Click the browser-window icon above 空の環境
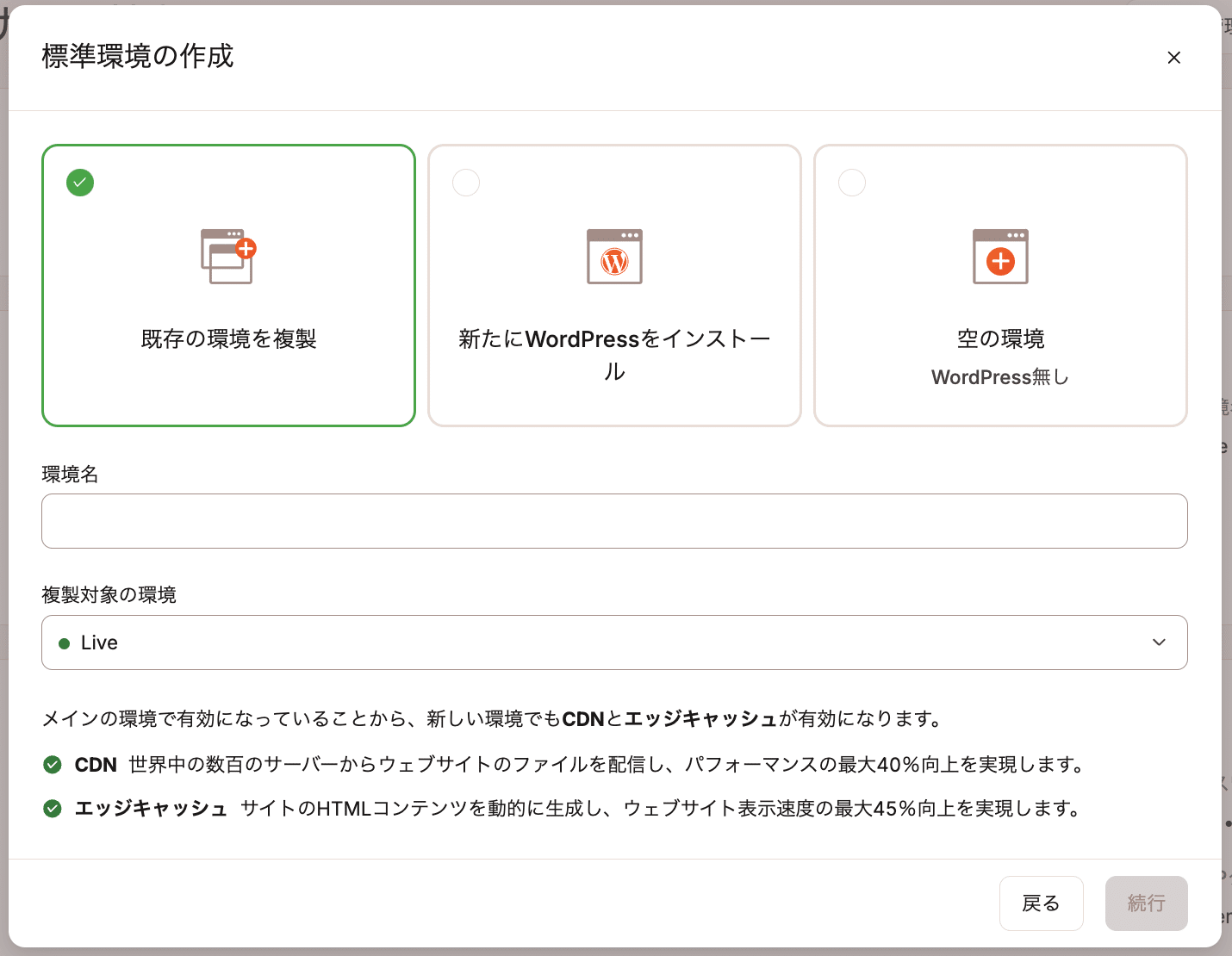This screenshot has height=956, width=1232. [x=1000, y=257]
